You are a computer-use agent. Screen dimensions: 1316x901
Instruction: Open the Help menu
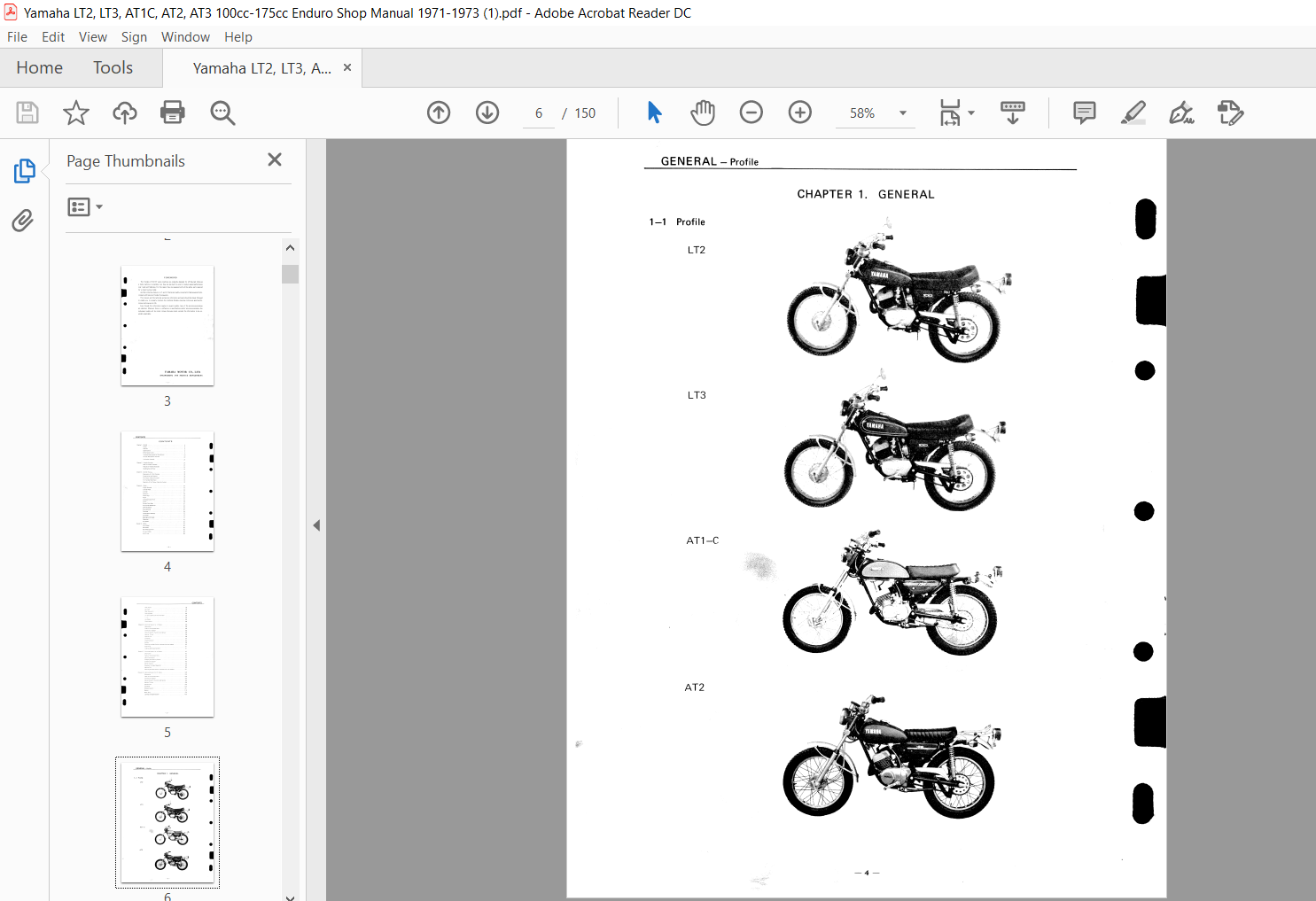point(238,37)
